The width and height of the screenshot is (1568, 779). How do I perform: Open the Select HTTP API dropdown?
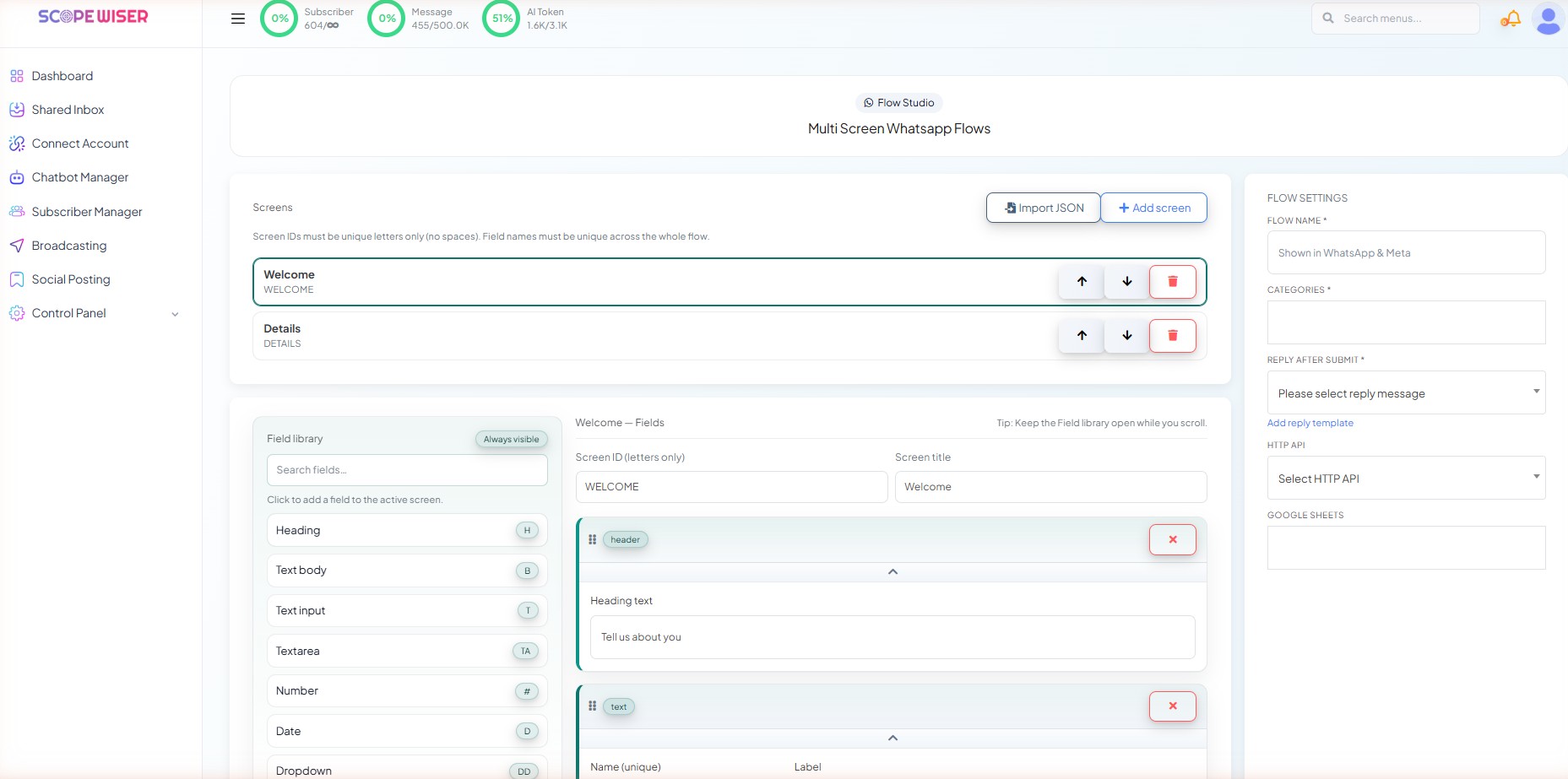click(x=1406, y=479)
